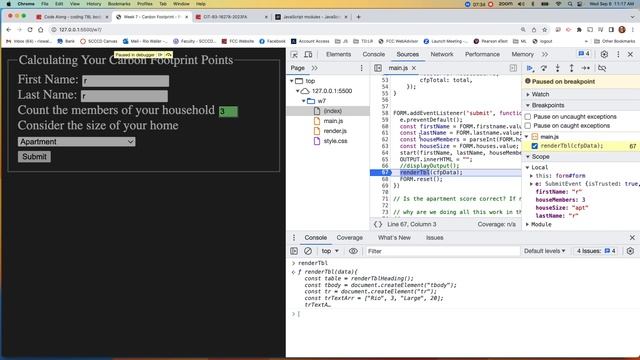Open console settings gear
Image resolution: width=640 pixels, height=360 pixels.
[630, 251]
